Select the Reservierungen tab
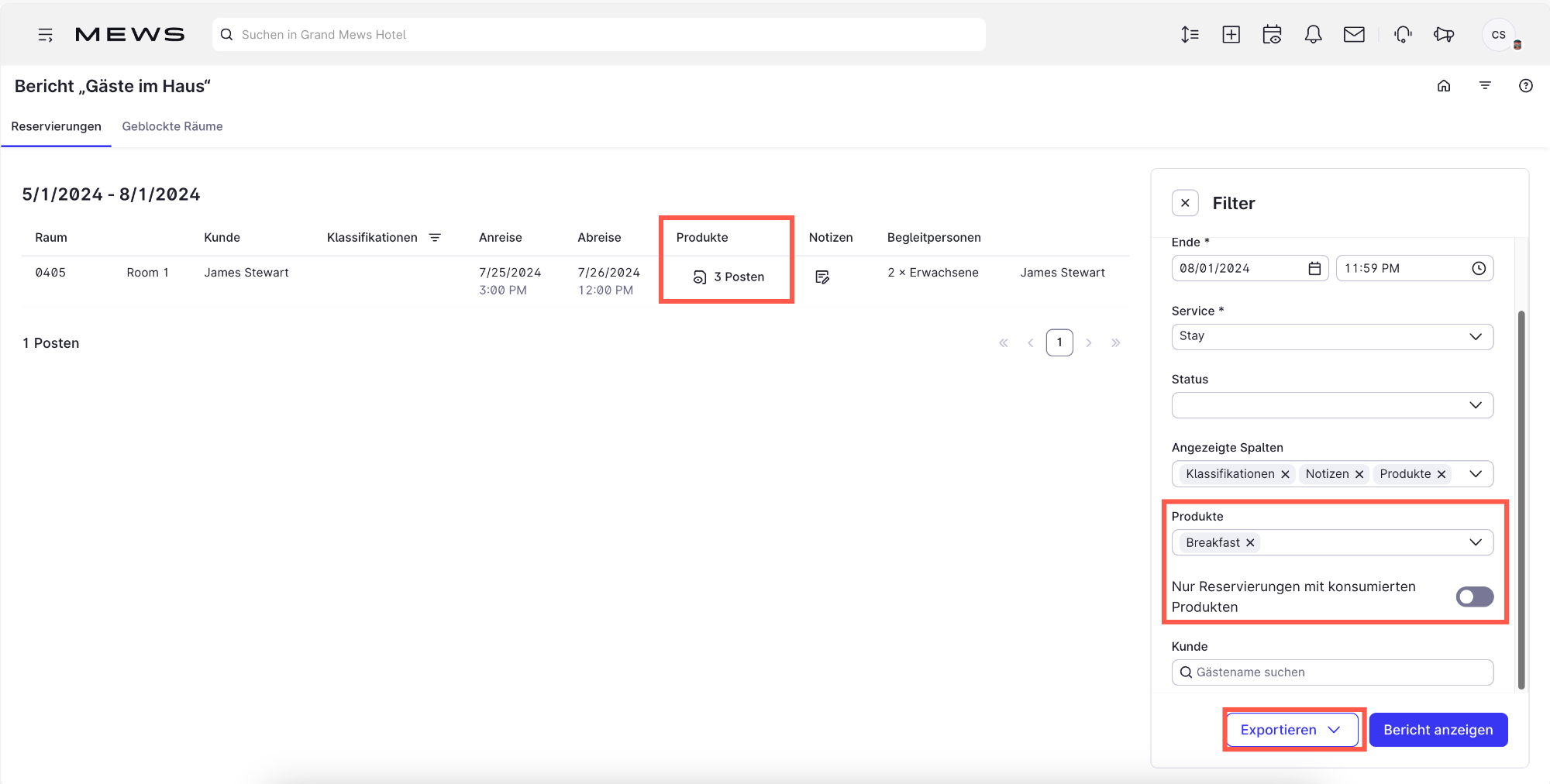 (56, 126)
